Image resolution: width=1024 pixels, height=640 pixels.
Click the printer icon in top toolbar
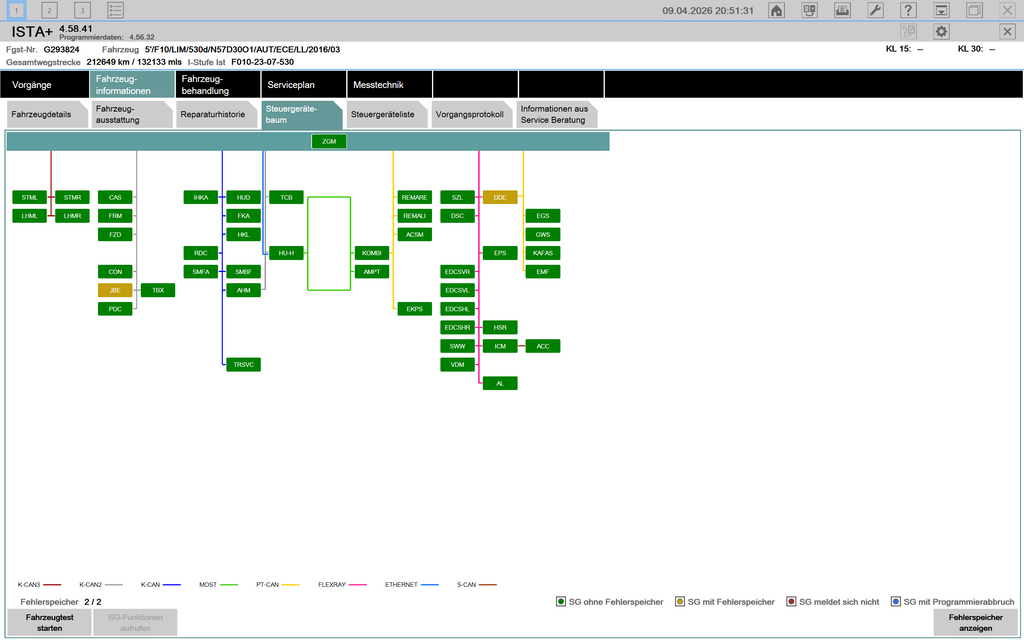click(x=842, y=10)
